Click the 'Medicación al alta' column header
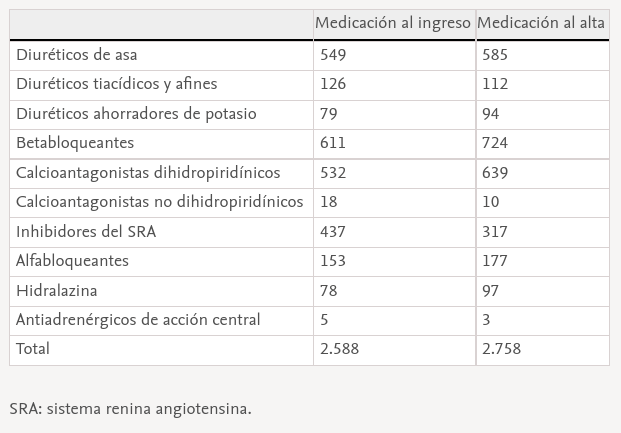 click(541, 23)
